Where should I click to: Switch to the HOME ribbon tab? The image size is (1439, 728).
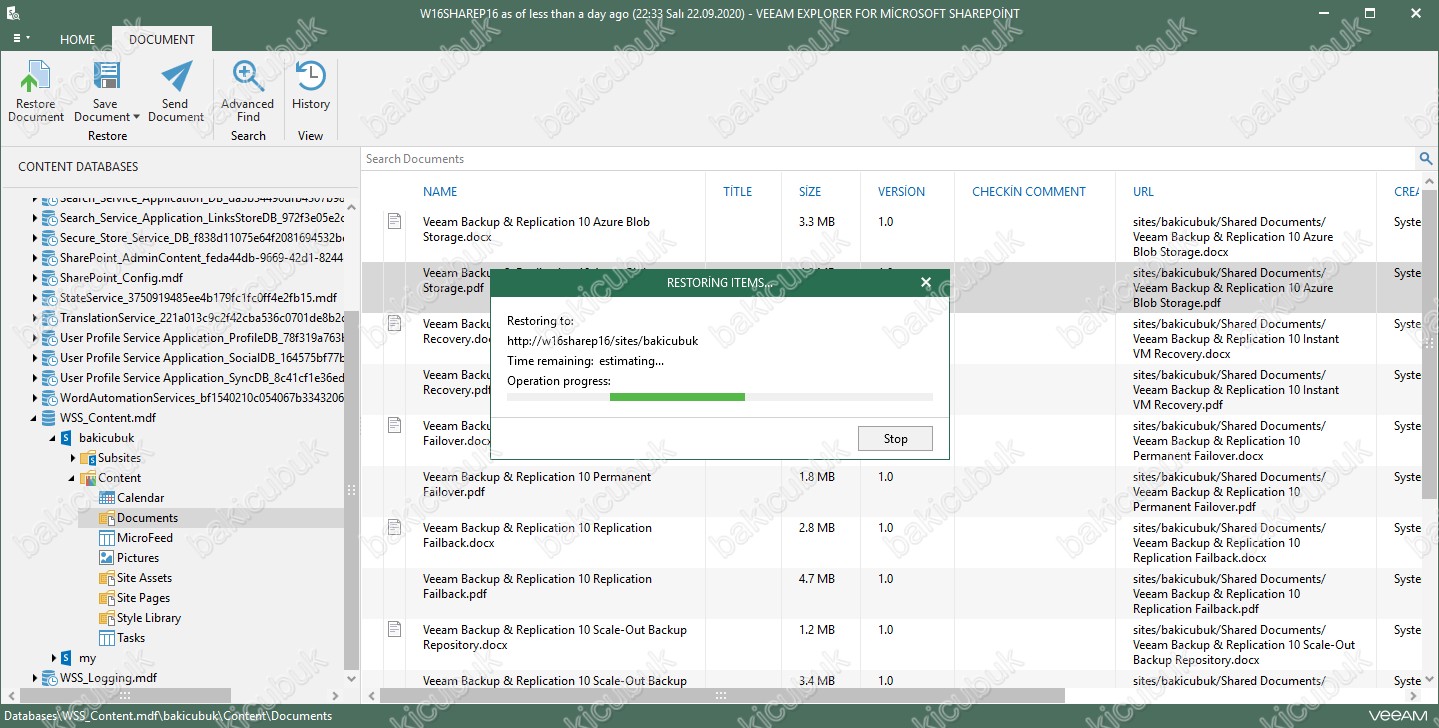77,40
